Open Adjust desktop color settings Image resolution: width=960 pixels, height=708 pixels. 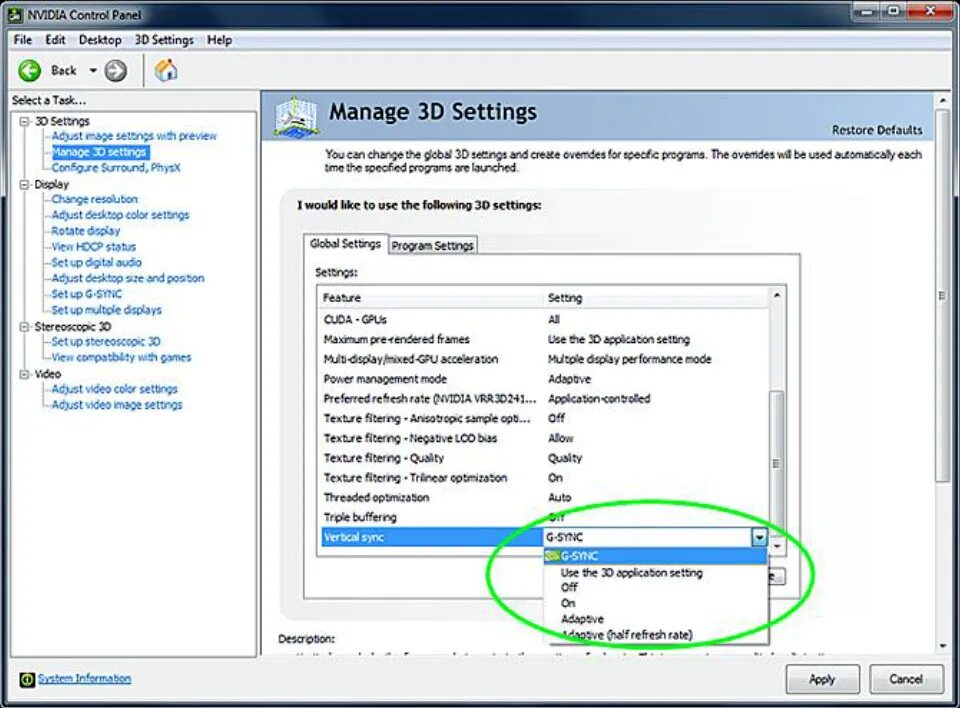point(121,215)
